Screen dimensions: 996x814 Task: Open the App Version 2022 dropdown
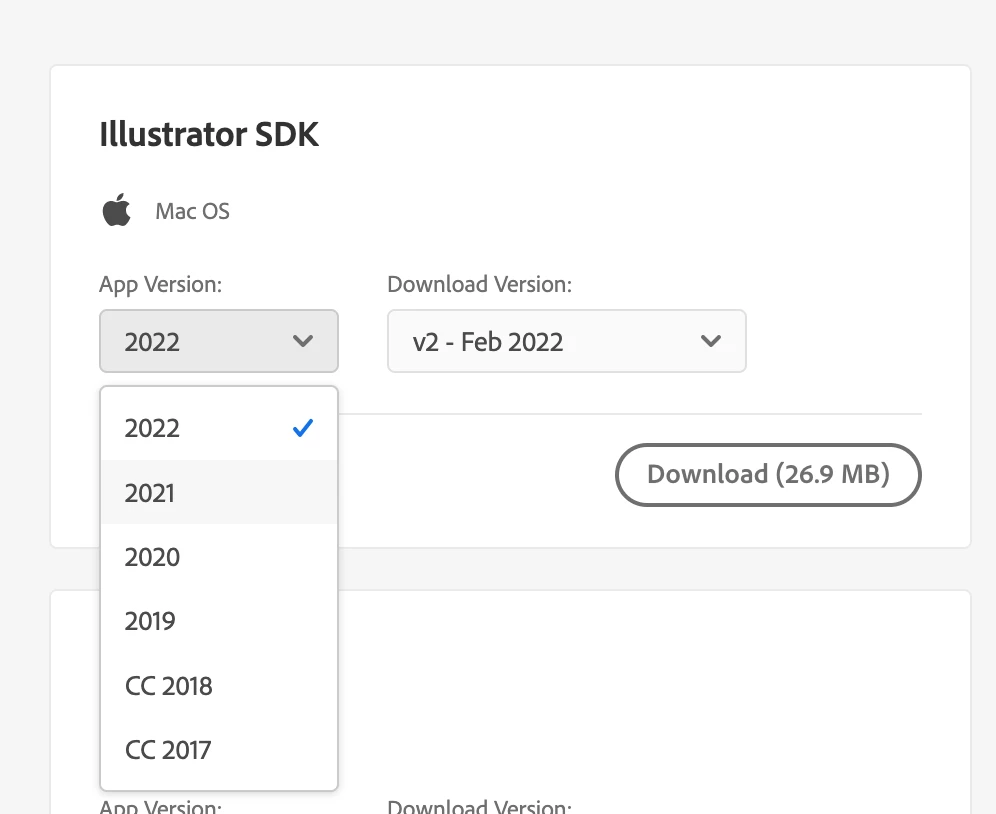[x=219, y=341]
